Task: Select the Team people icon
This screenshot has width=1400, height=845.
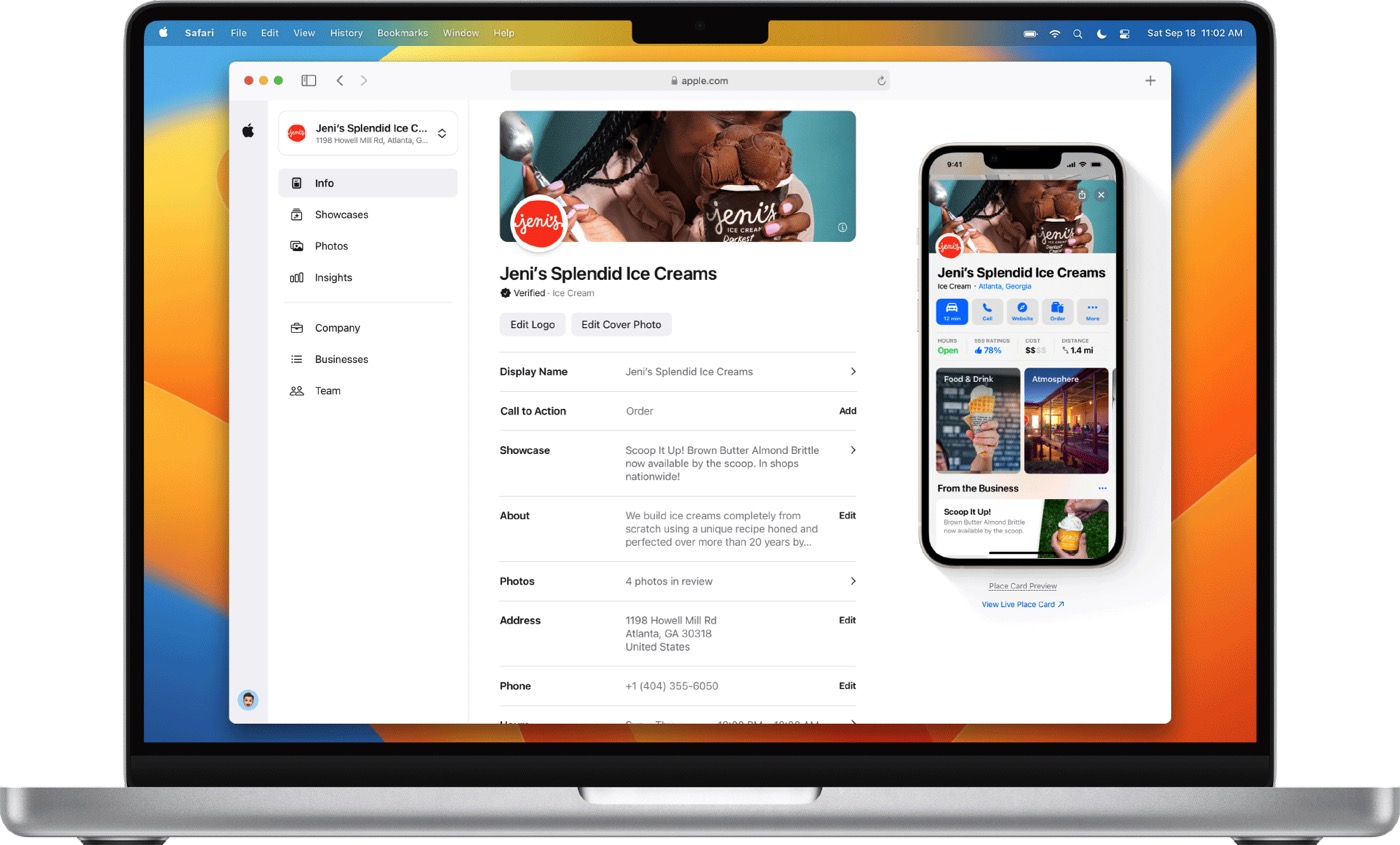Action: 296,391
